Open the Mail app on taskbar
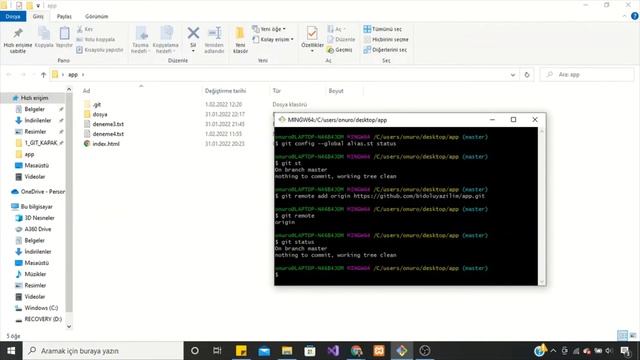Image resolution: width=640 pixels, height=360 pixels. point(264,351)
